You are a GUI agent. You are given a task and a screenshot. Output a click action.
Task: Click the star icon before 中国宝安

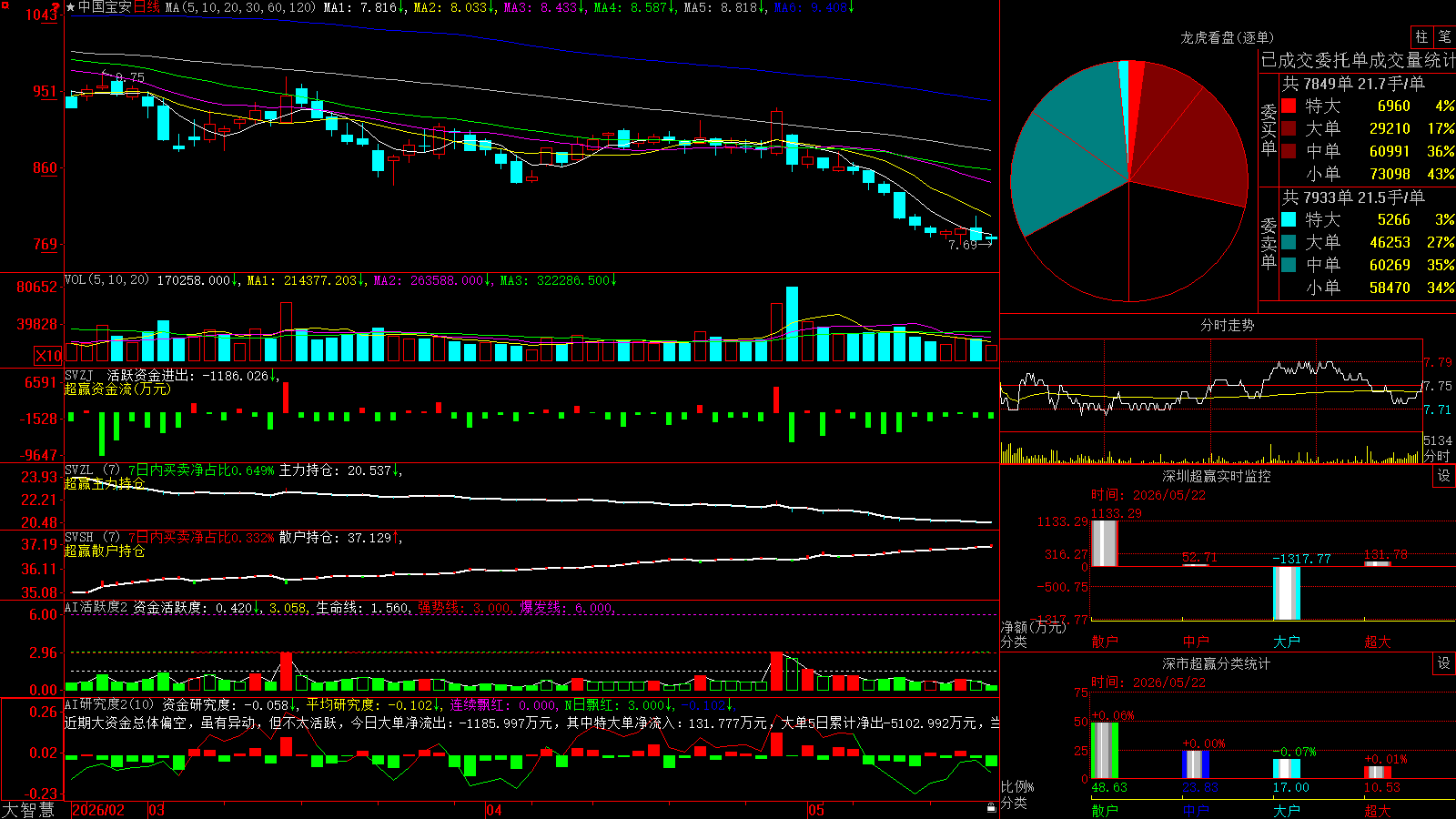pos(71,7)
